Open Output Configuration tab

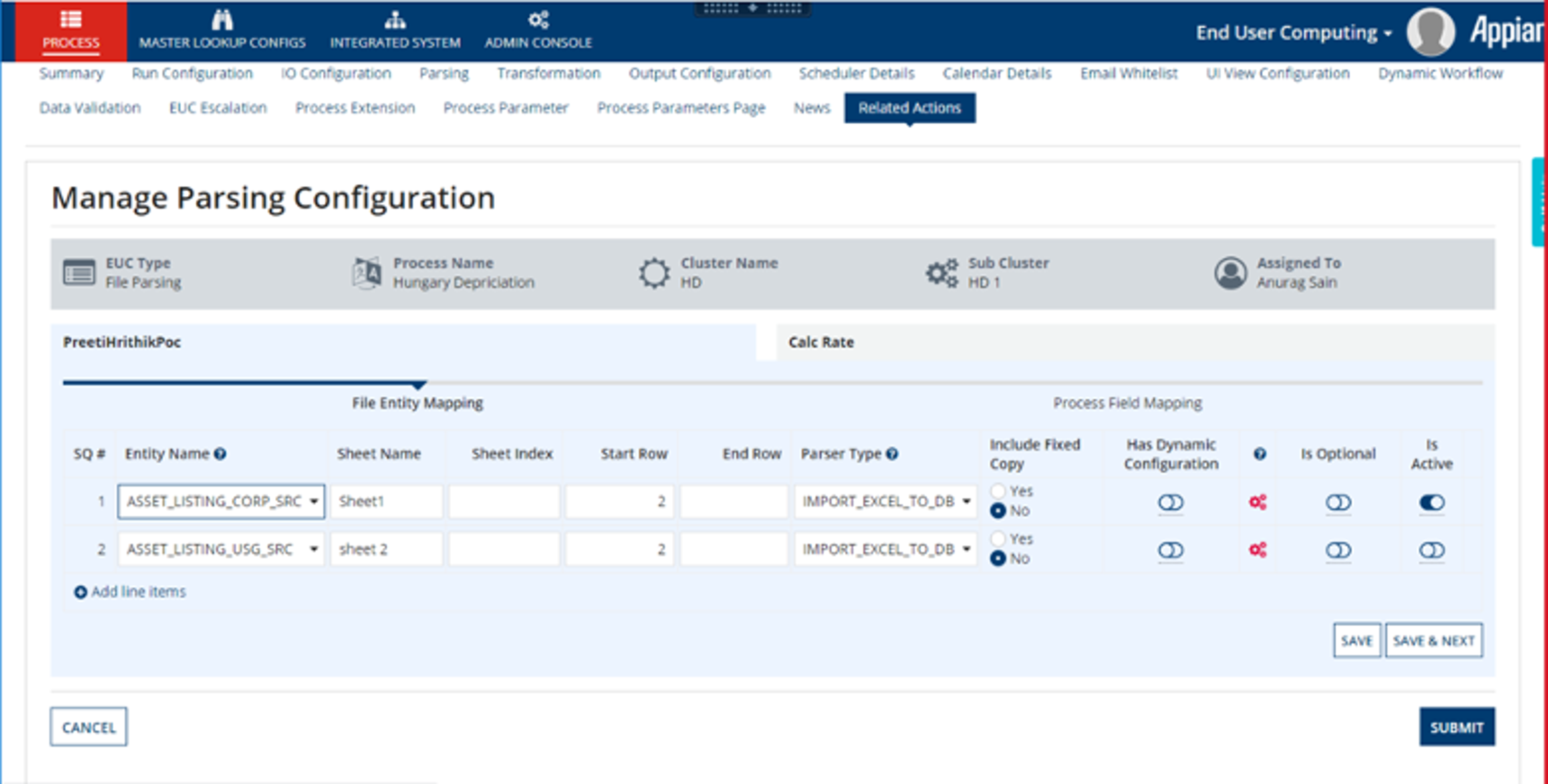(x=699, y=73)
